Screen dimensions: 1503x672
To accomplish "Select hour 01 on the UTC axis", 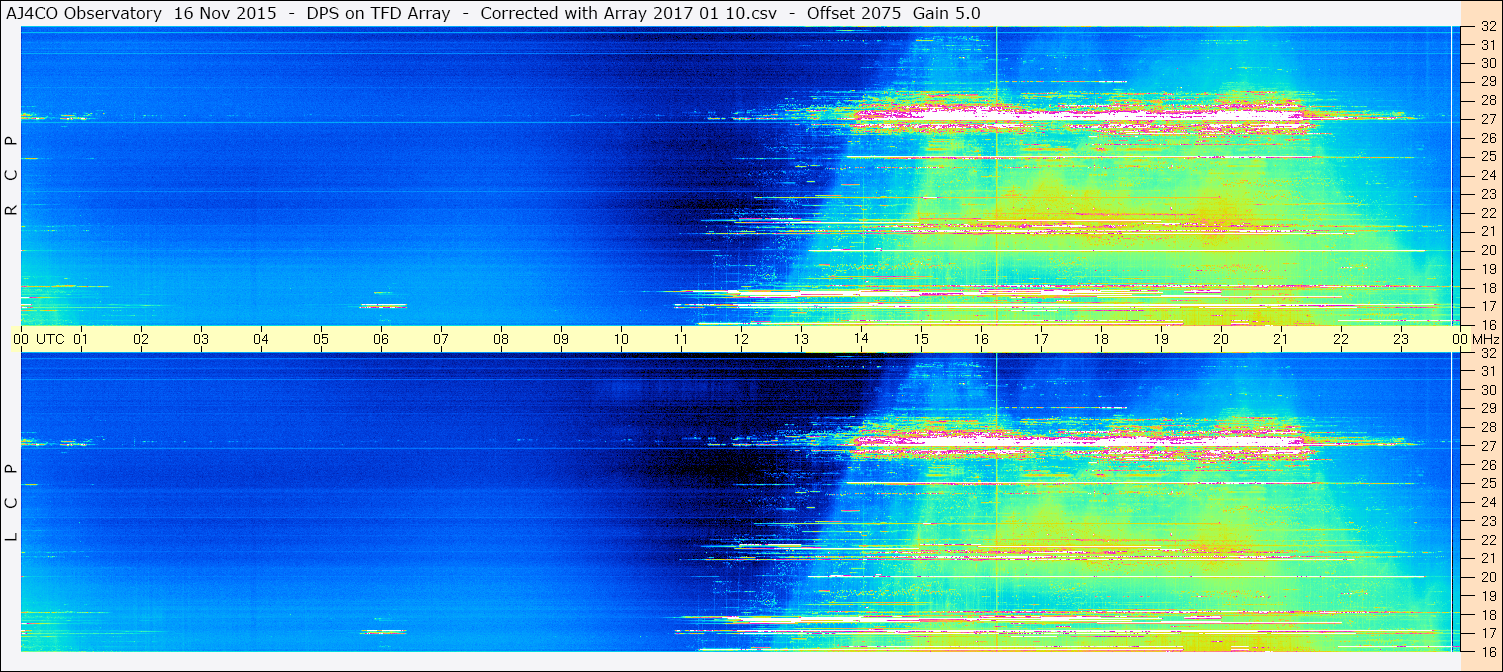I will [x=81, y=339].
